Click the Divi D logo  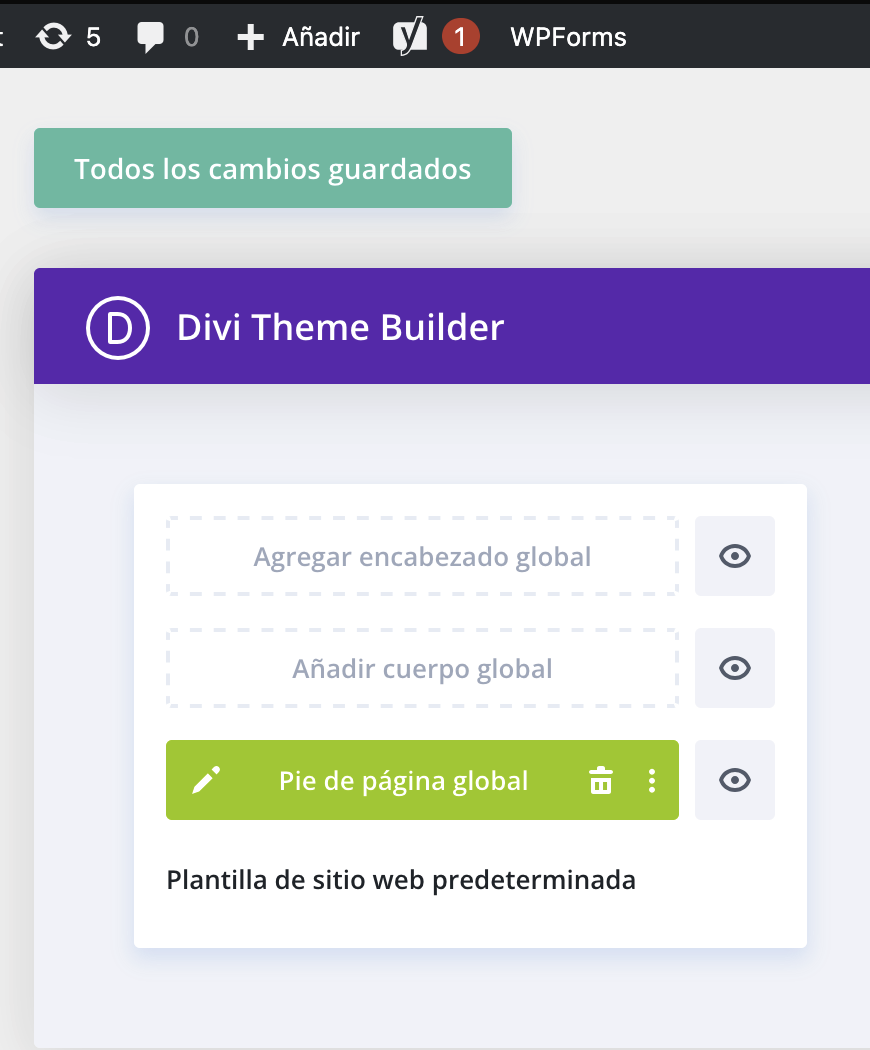click(x=118, y=327)
